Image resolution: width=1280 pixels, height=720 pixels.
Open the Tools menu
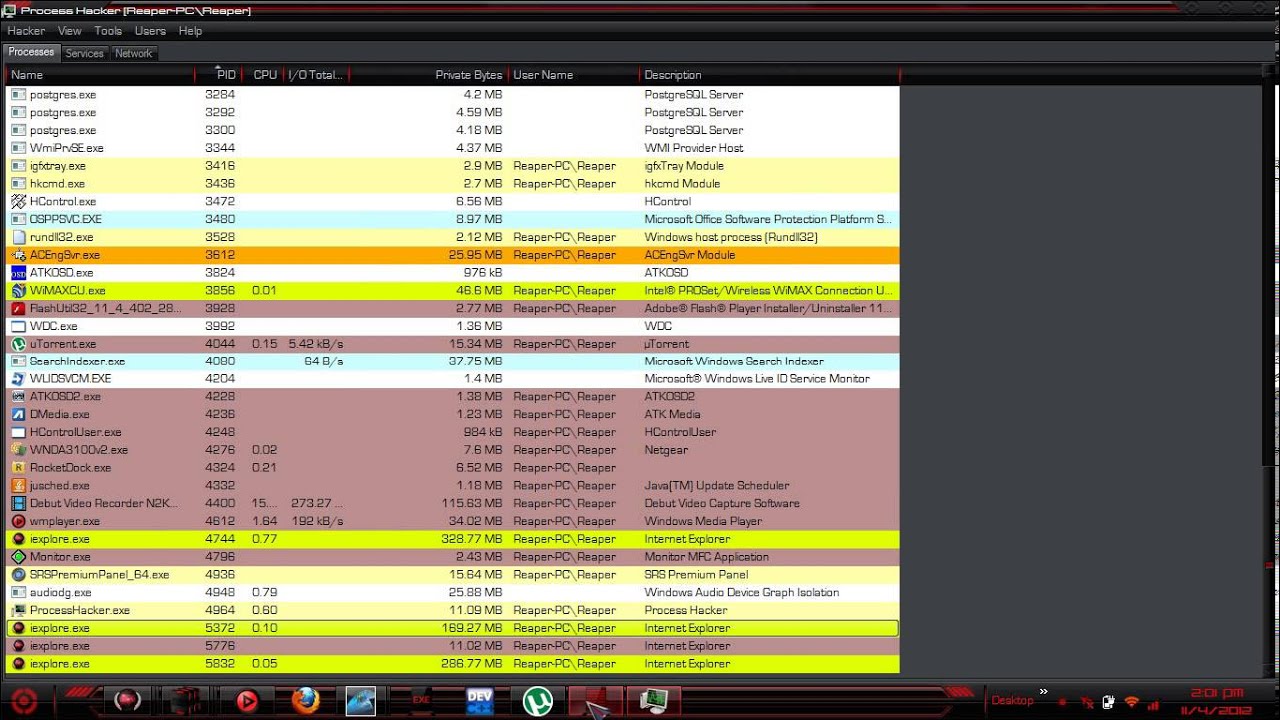pyautogui.click(x=108, y=31)
